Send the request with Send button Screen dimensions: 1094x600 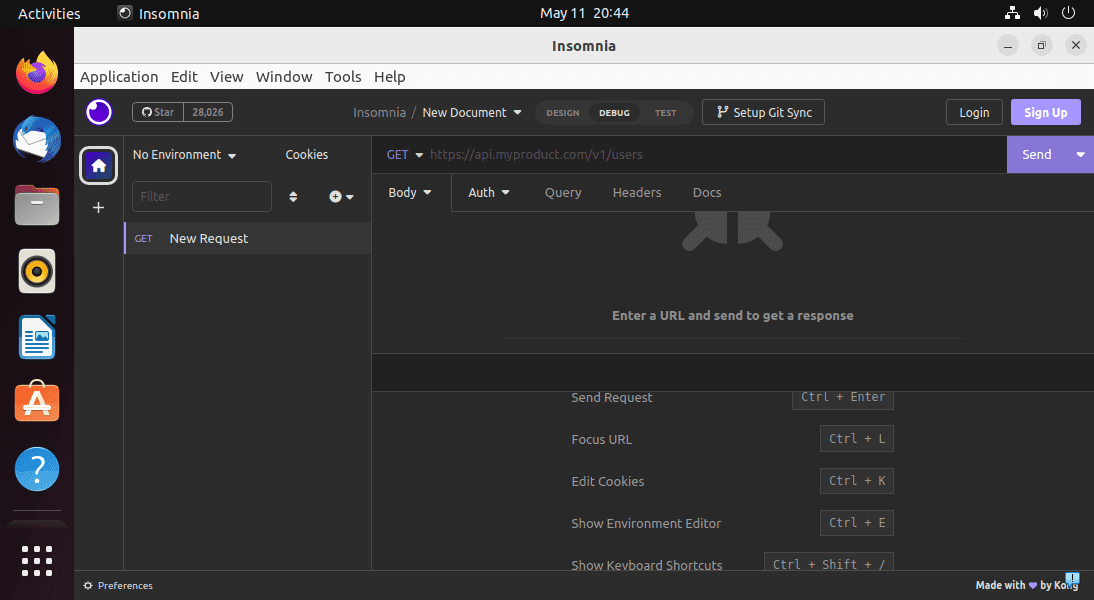(x=1036, y=154)
